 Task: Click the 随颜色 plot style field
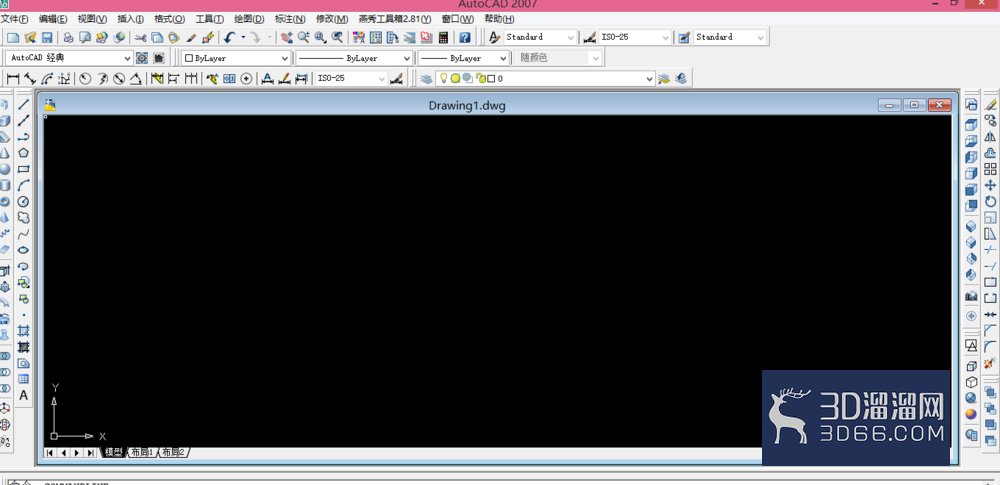click(558, 58)
